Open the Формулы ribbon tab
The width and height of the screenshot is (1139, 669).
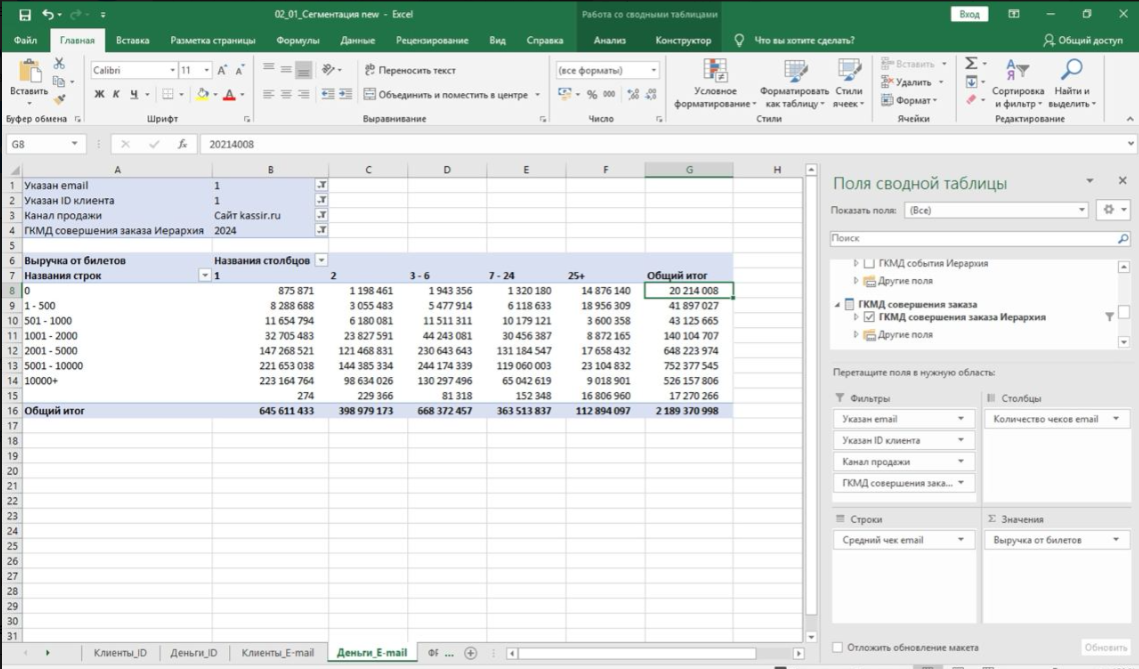[297, 41]
